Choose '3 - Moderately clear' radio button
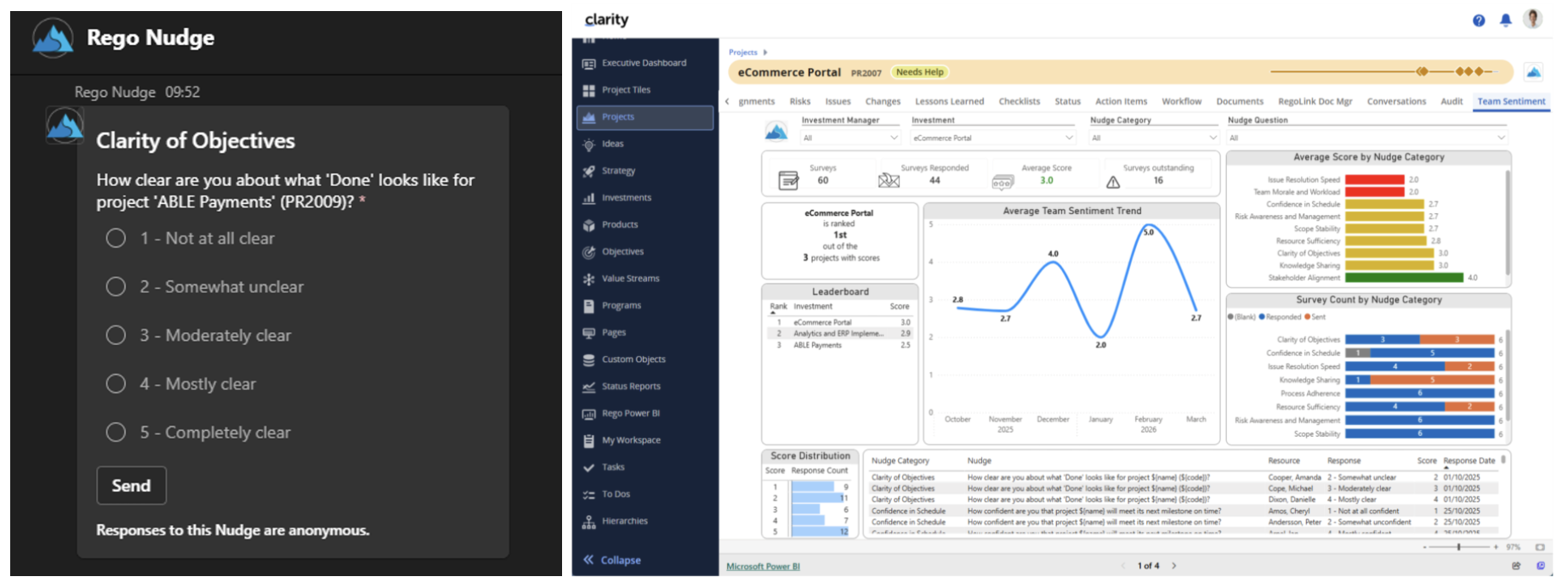Viewport: 1568px width, 588px height. (116, 336)
